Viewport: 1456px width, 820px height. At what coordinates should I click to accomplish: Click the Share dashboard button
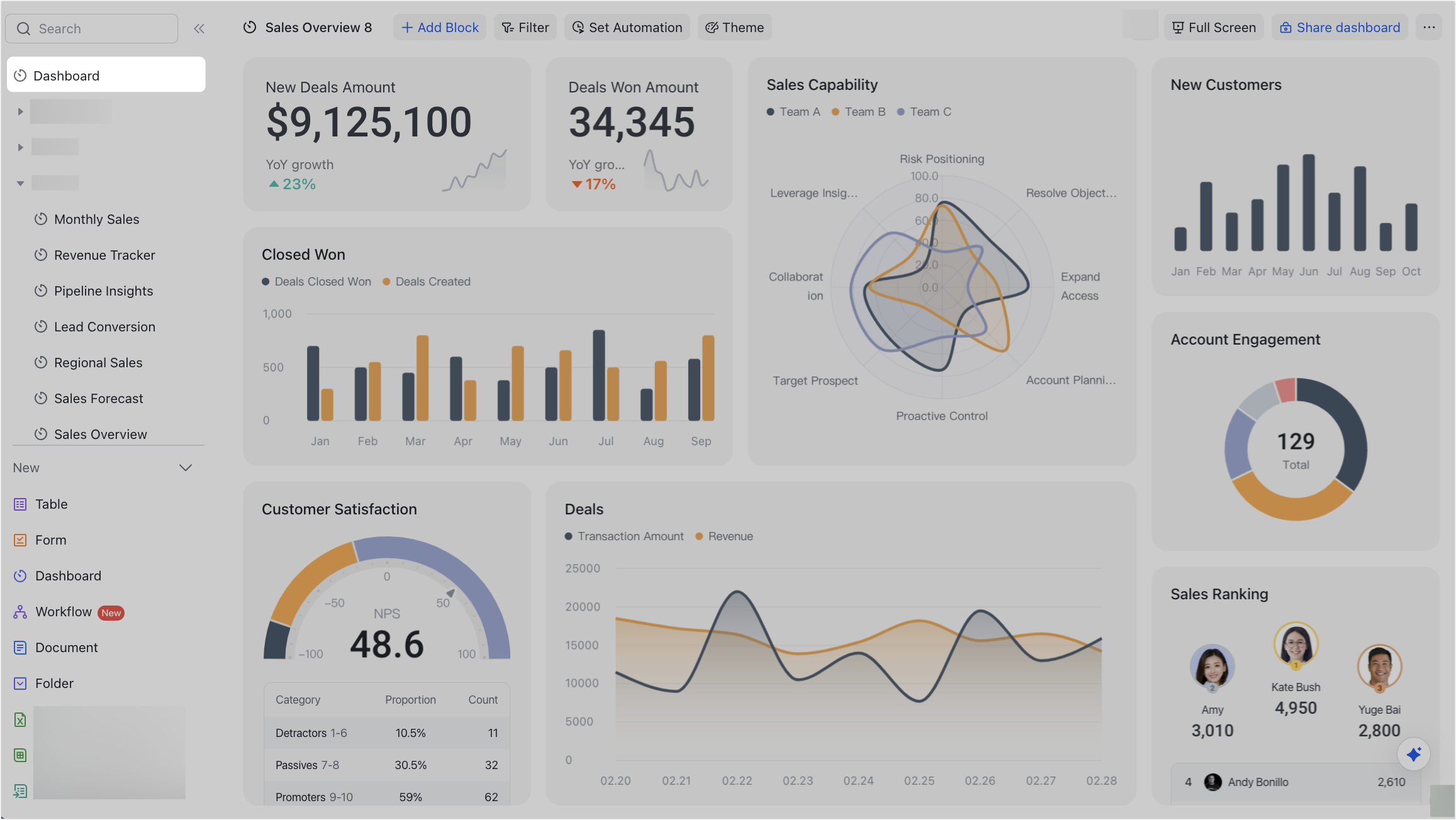click(x=1339, y=27)
